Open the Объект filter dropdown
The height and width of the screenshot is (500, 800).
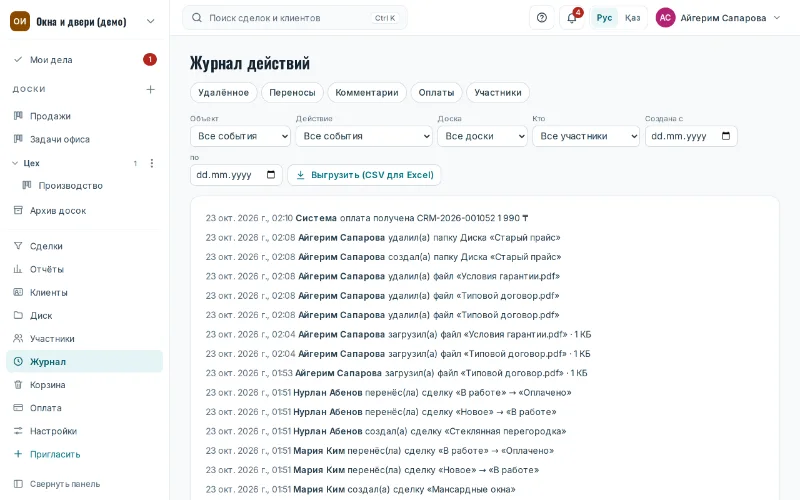pyautogui.click(x=240, y=136)
